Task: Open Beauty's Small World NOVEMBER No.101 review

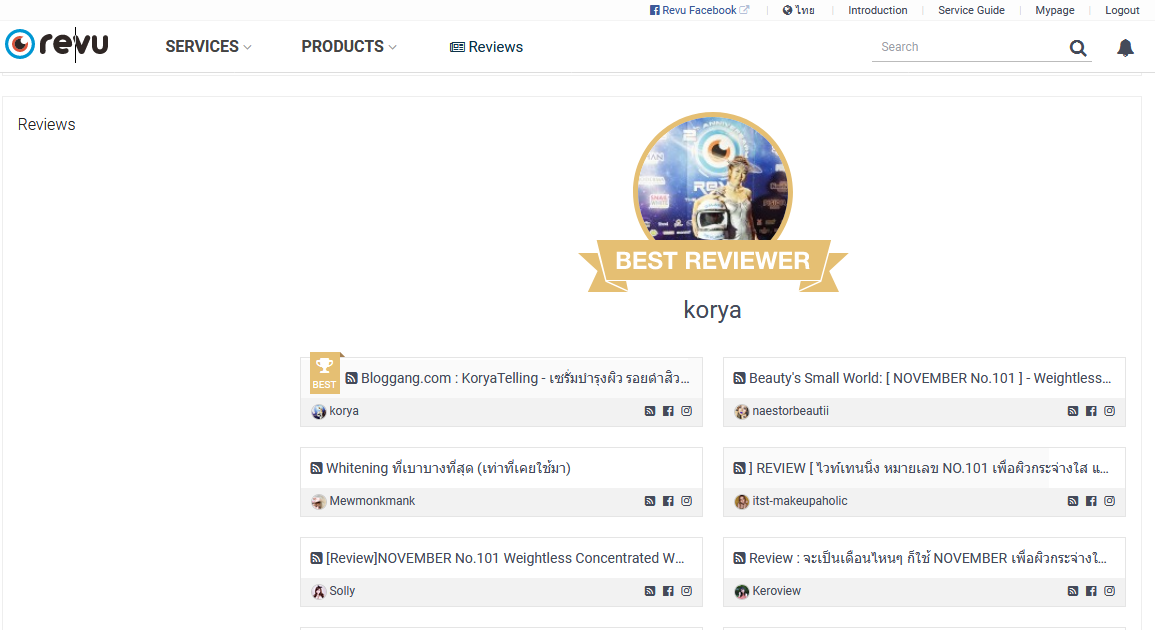Action: pyautogui.click(x=922, y=378)
